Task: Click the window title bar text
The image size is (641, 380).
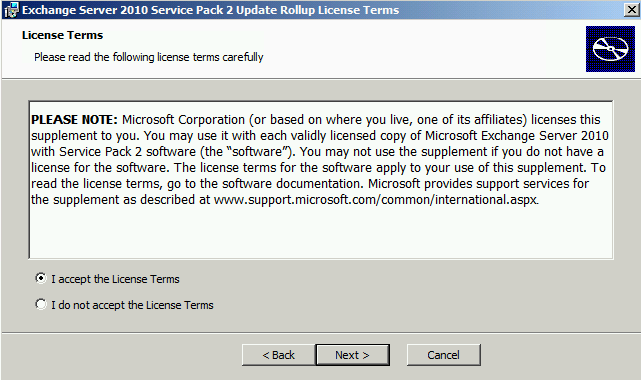Action: click(x=211, y=10)
